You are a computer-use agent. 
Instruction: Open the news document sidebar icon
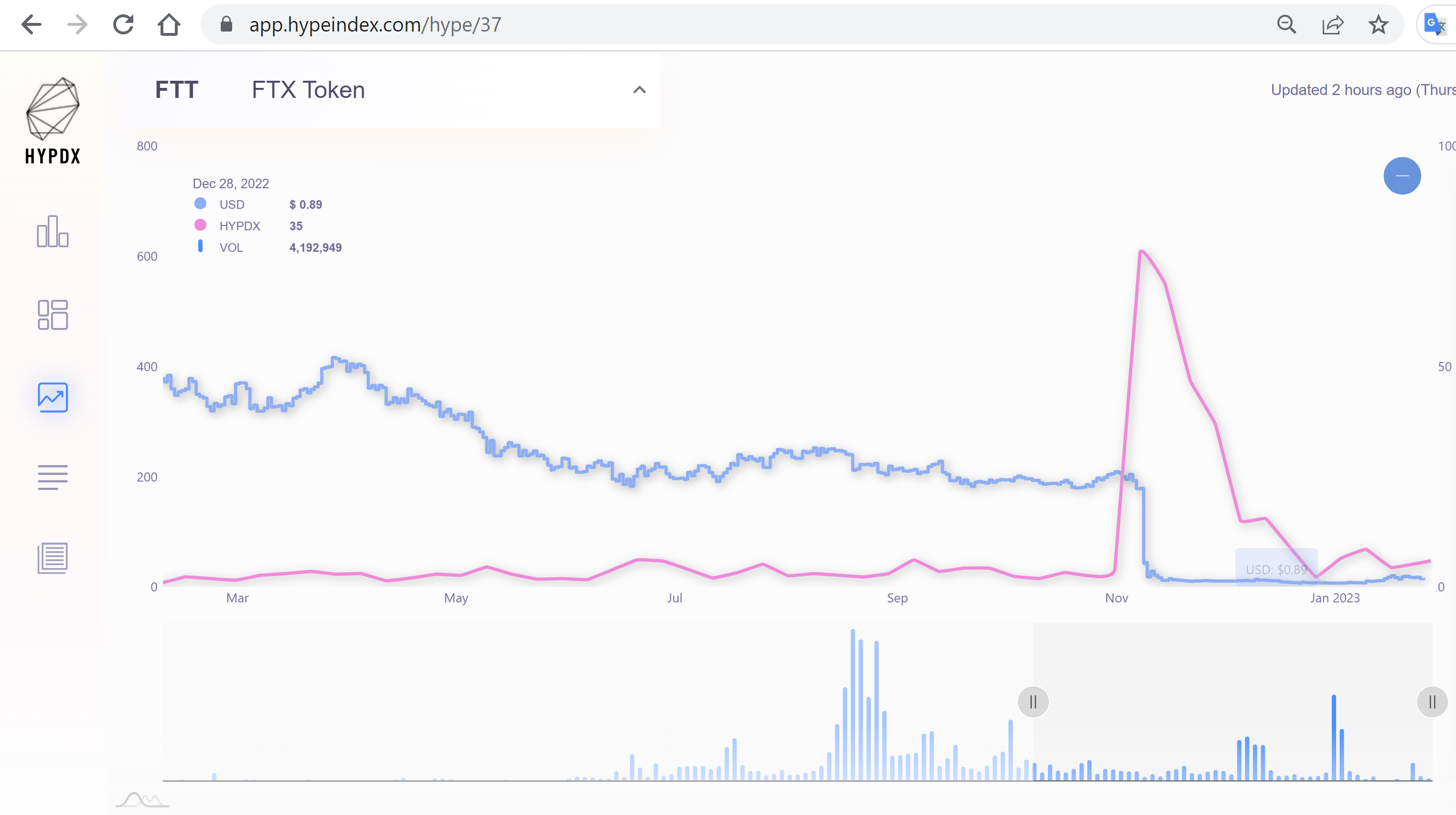click(53, 558)
